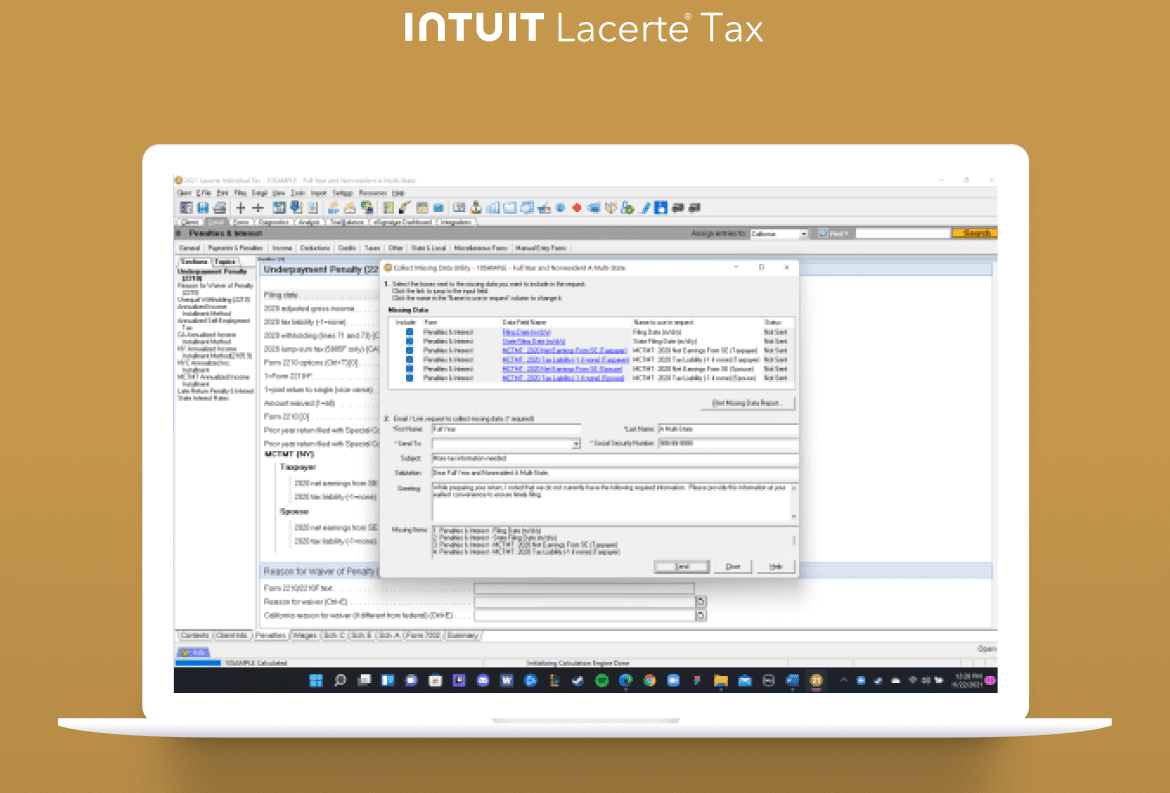Open Microsoft Edge from the taskbar
Viewport: 1170px width, 793px height.
pos(625,680)
